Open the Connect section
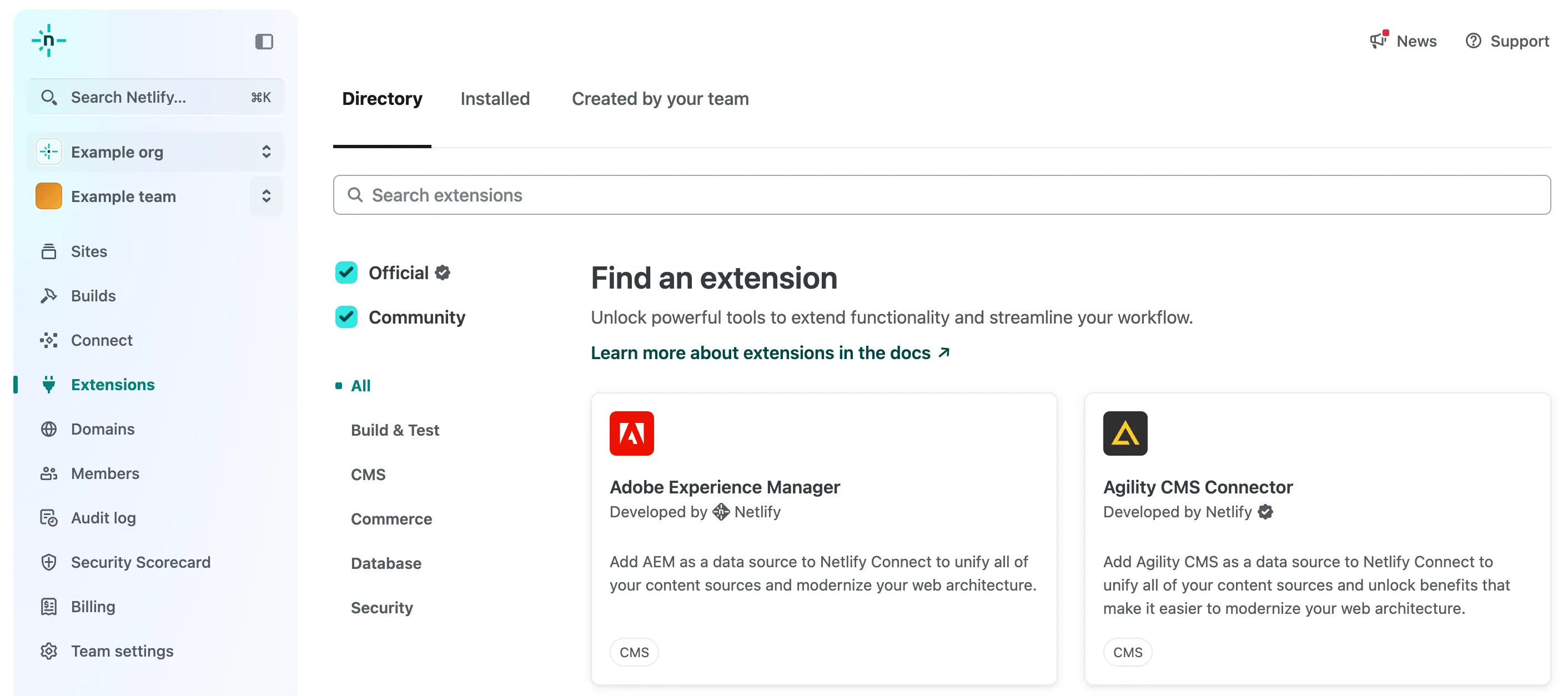Viewport: 1568px width, 696px height. point(101,340)
